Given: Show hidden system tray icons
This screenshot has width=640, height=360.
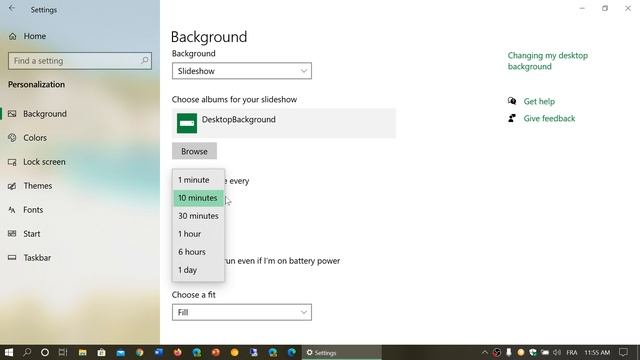Looking at the screenshot, I should (x=484, y=352).
